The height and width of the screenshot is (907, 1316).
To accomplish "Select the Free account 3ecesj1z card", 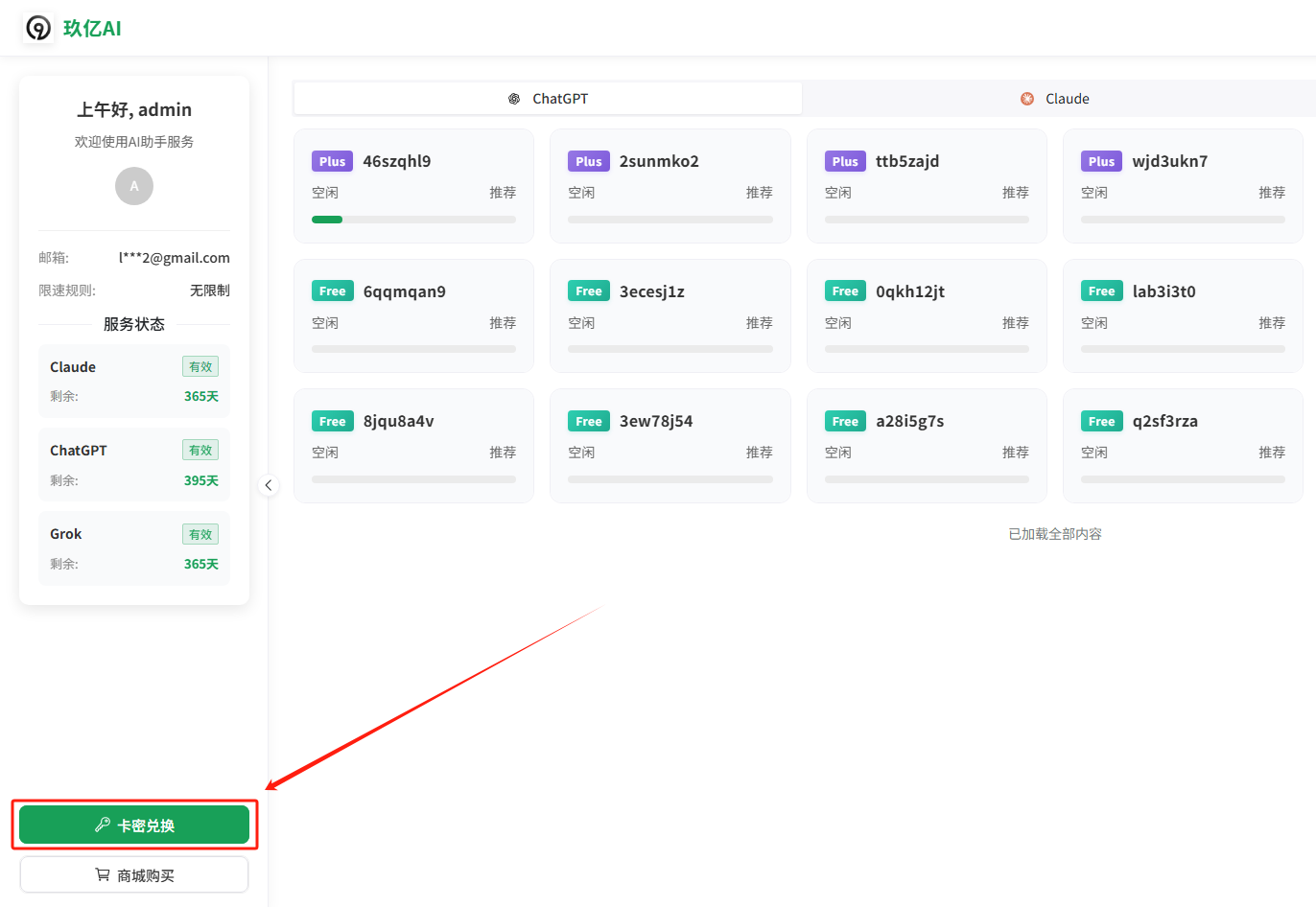I will pos(670,315).
